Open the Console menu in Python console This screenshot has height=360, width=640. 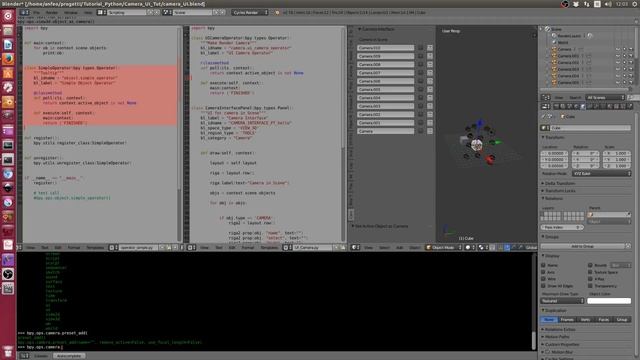pyautogui.click(x=41, y=356)
